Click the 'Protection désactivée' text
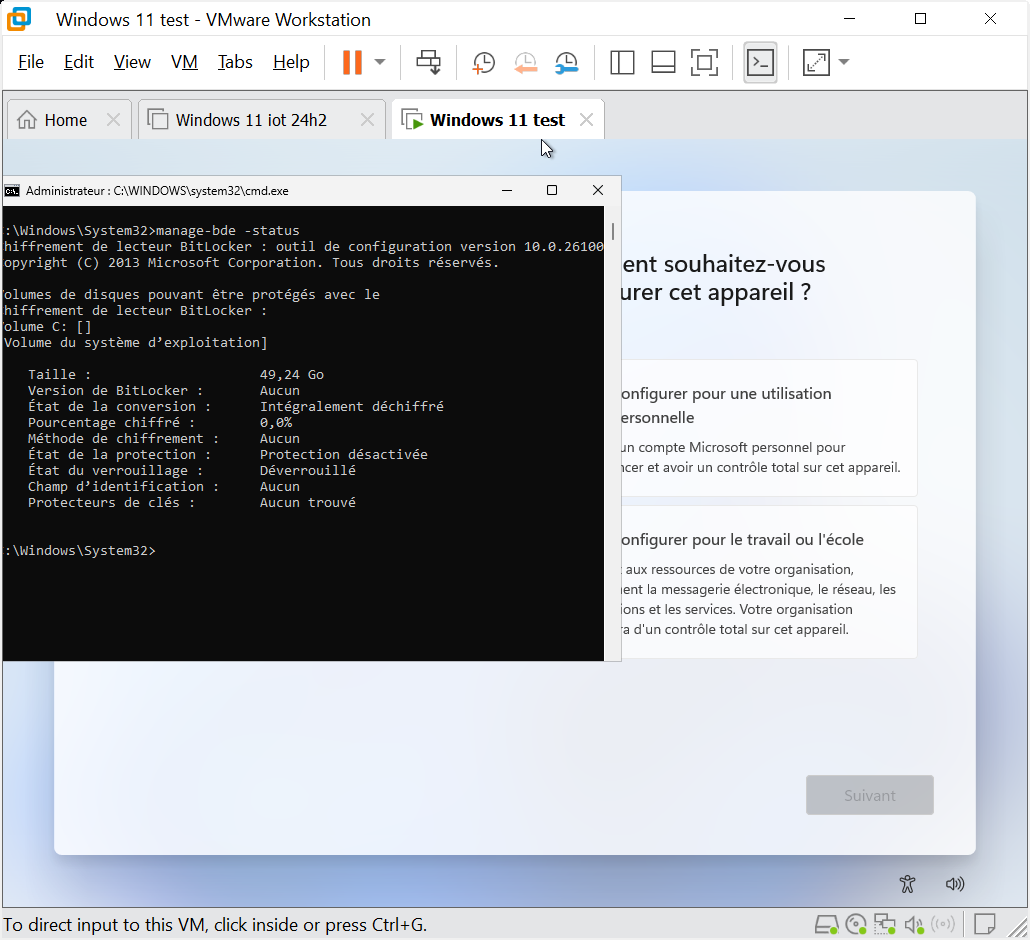The height and width of the screenshot is (940, 1030). point(344,455)
